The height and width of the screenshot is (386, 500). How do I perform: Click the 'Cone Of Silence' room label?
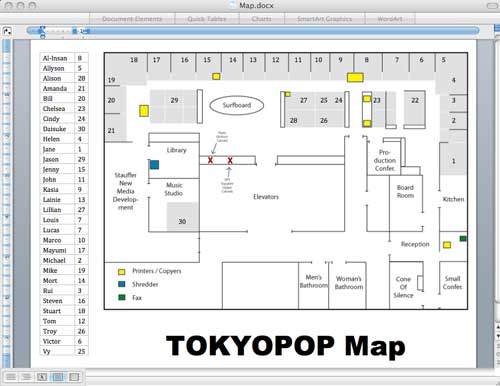tap(403, 287)
